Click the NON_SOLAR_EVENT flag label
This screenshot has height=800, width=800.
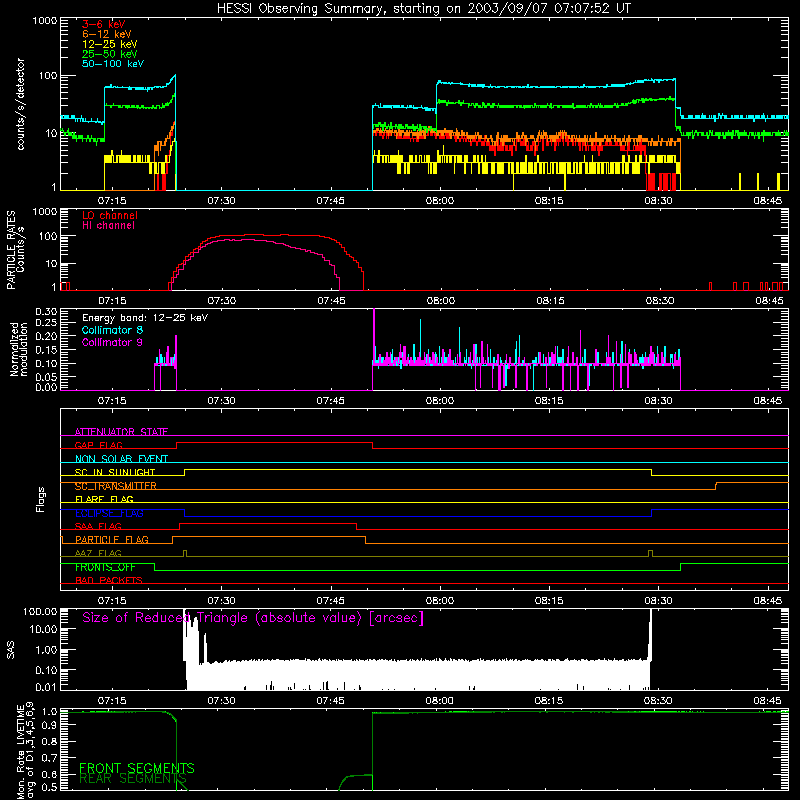(121, 459)
